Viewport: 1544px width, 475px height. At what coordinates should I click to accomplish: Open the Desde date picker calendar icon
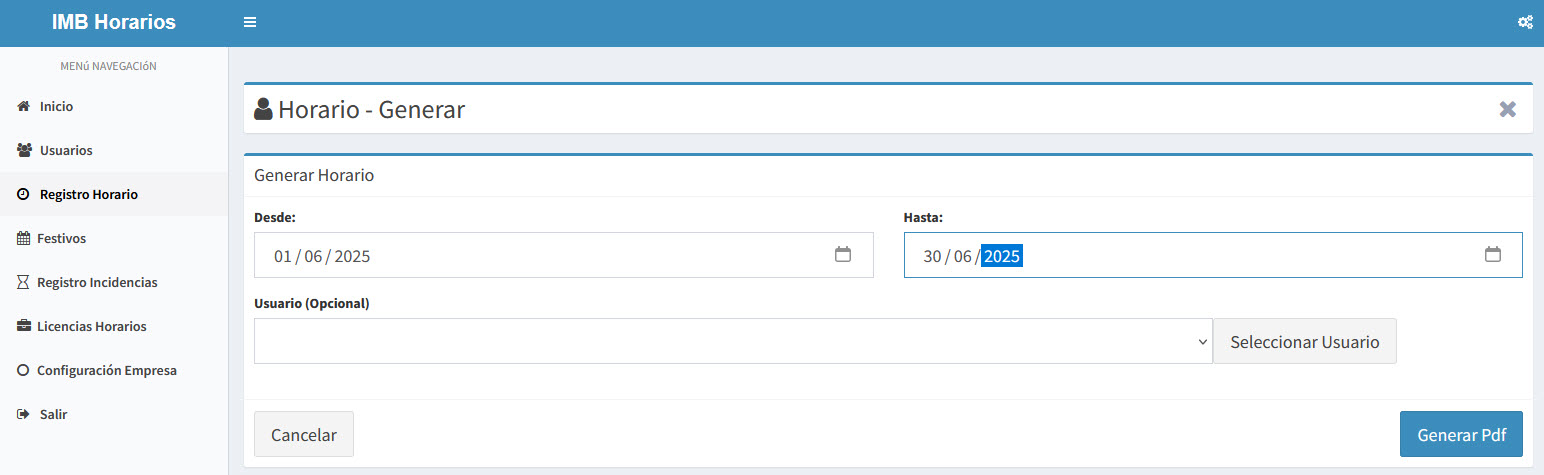coord(843,255)
